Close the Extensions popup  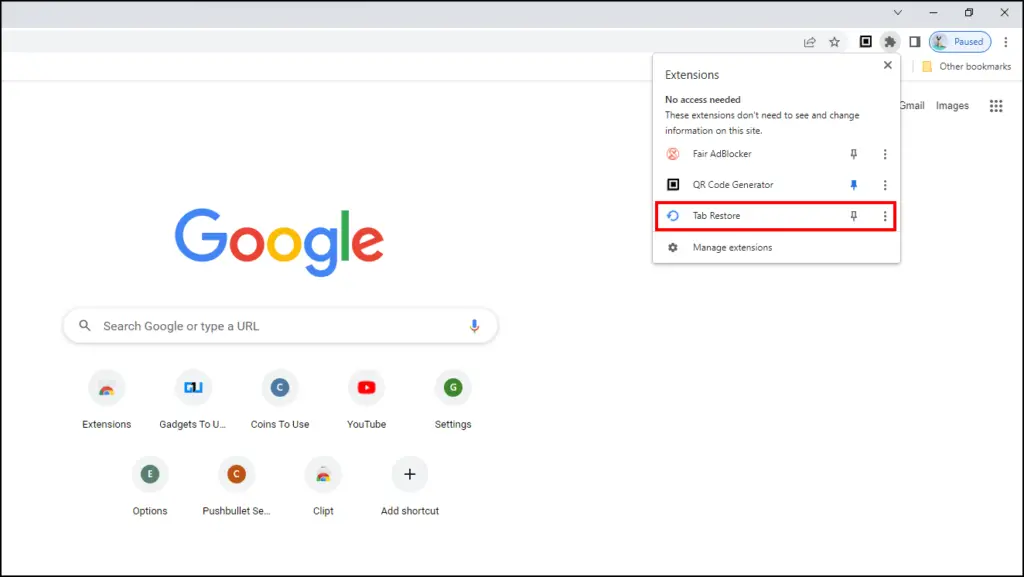click(x=888, y=65)
